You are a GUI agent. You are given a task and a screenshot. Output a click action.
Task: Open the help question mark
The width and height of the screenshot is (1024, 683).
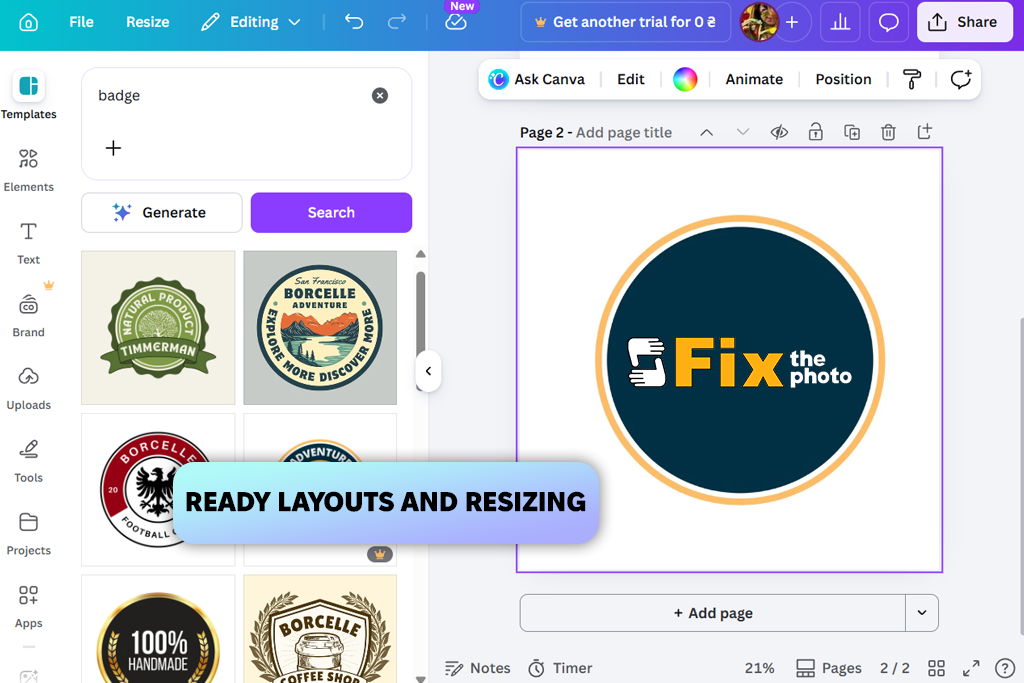click(x=1004, y=668)
